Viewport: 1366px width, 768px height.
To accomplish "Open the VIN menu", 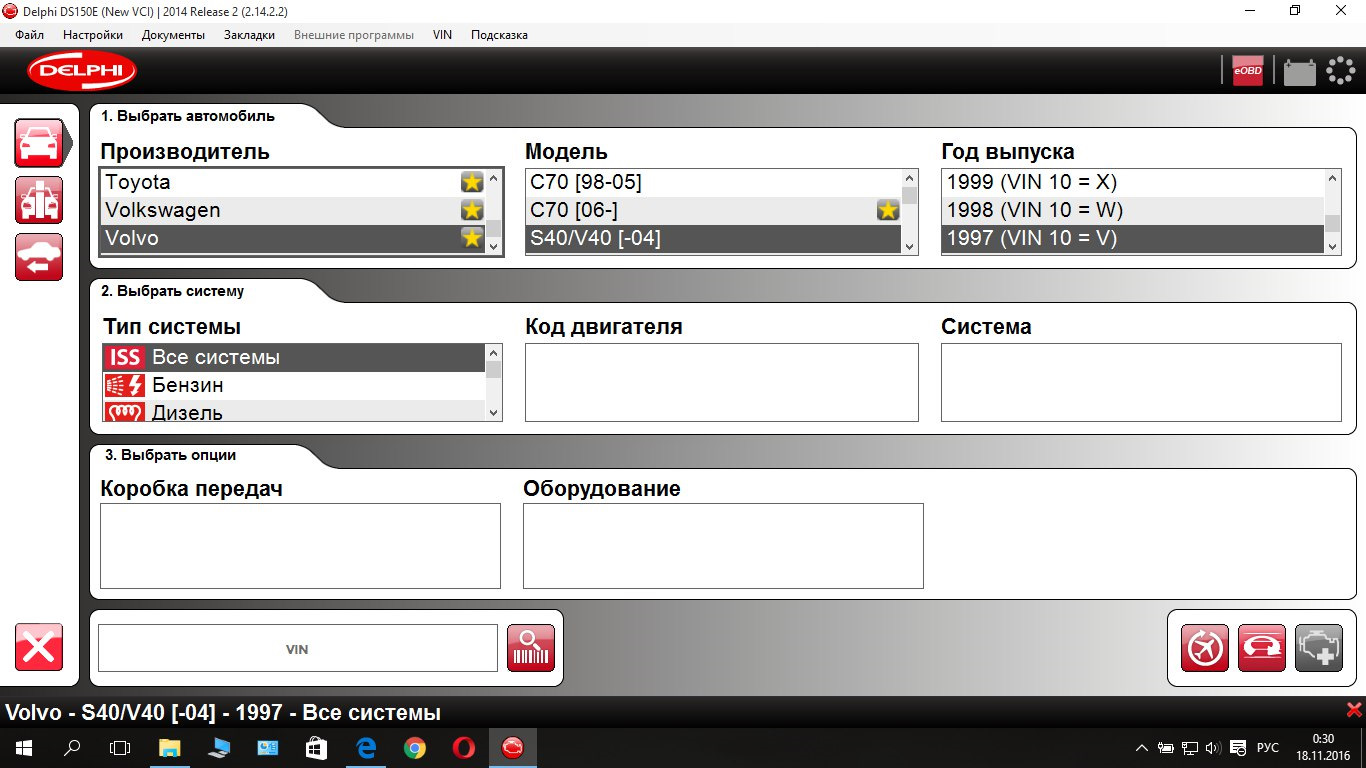I will tap(442, 35).
